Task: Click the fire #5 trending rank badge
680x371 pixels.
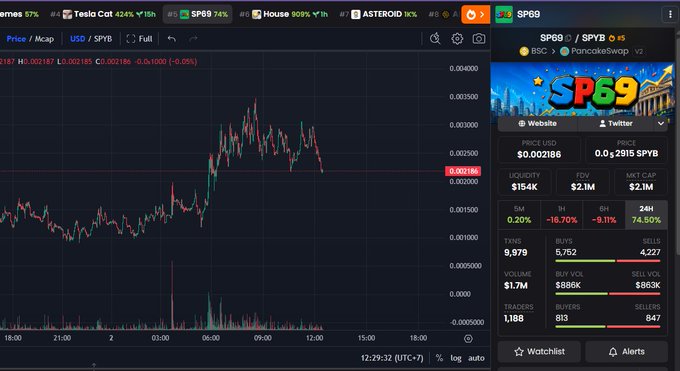Action: (617, 38)
